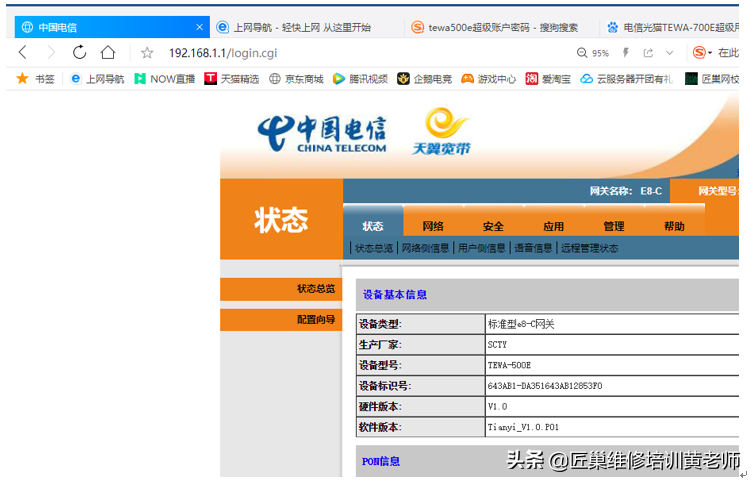754x484 pixels.
Task: Click the 网关名称: E8-C label
Action: 626,191
